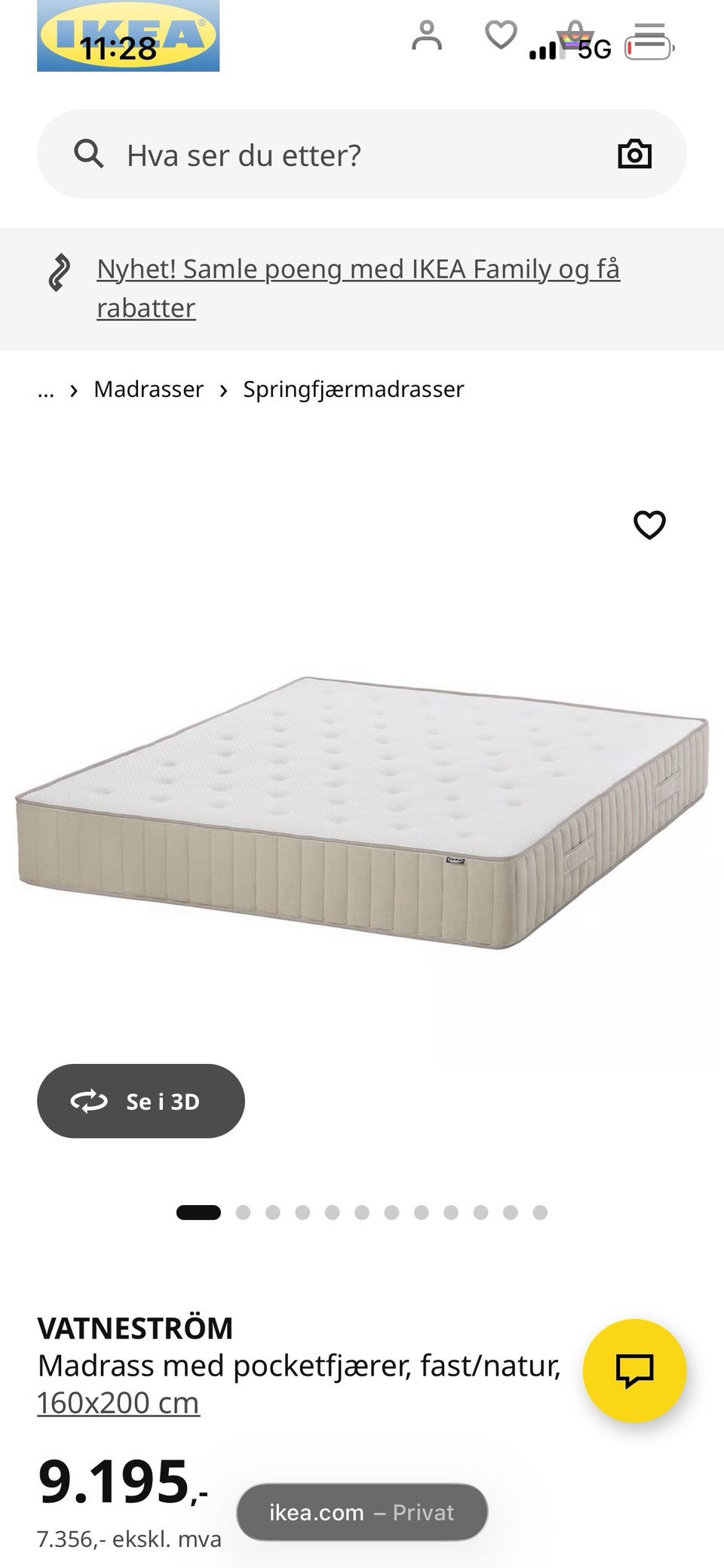This screenshot has height=1568, width=724.
Task: Open the IKEA logo home link
Action: pyautogui.click(x=128, y=36)
